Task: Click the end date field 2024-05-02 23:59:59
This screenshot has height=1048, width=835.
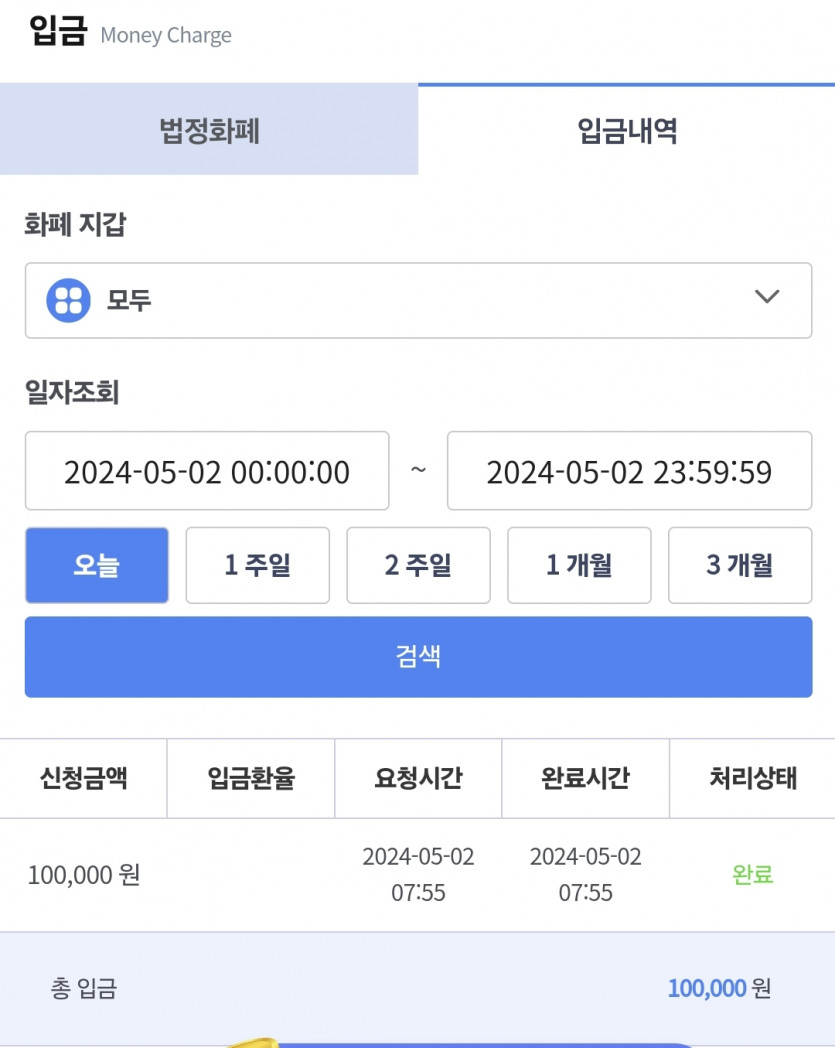Action: coord(629,471)
